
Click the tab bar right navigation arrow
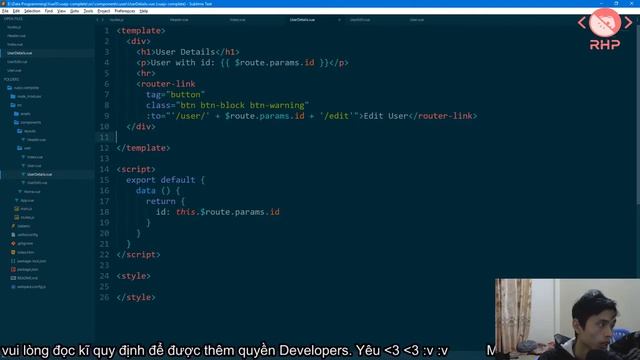[x=102, y=20]
